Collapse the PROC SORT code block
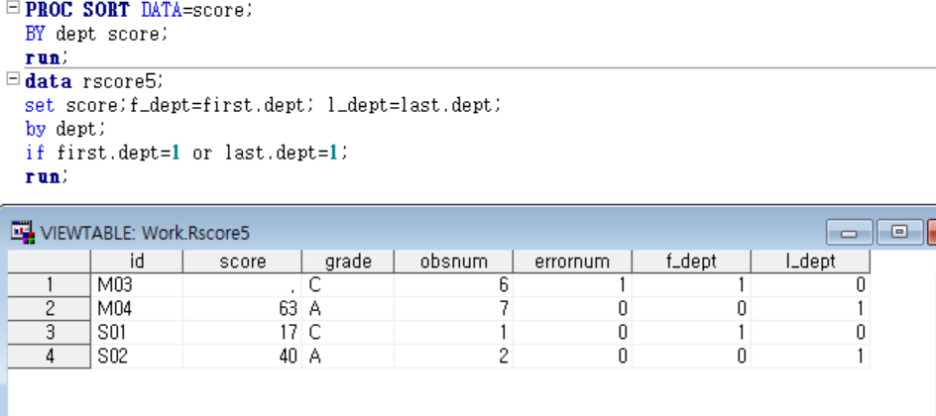This screenshot has height=416, width=936. point(12,9)
